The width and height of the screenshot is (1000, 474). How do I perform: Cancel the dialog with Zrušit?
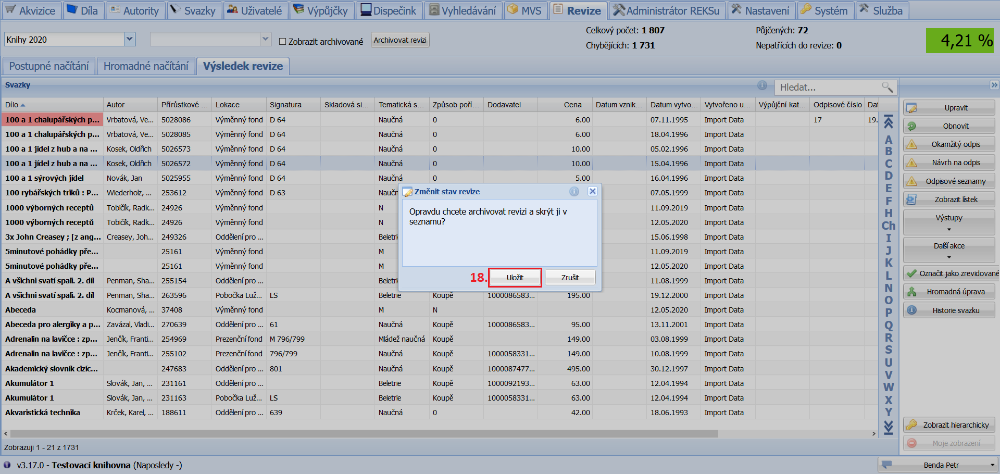click(570, 277)
